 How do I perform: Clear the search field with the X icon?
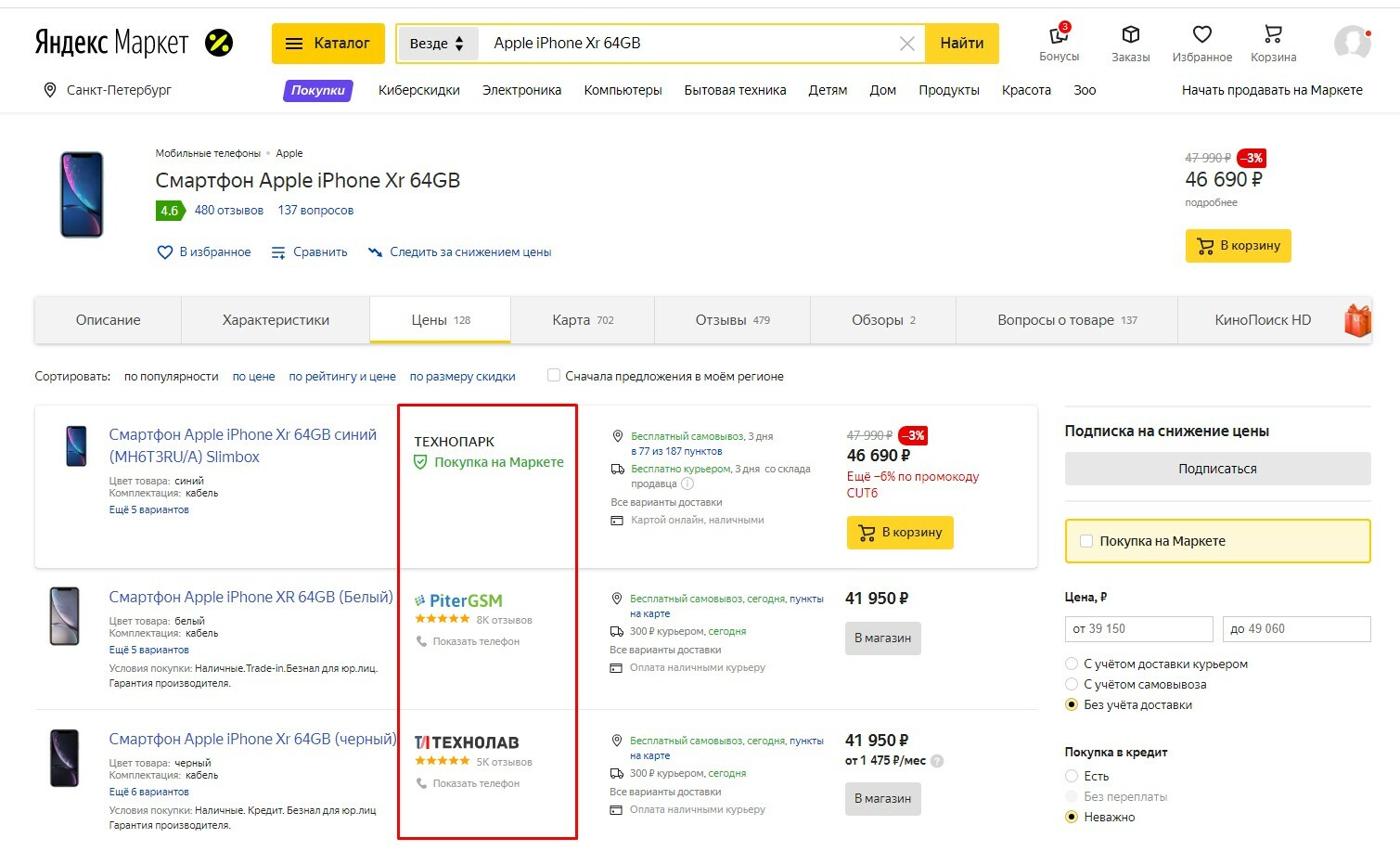point(907,44)
